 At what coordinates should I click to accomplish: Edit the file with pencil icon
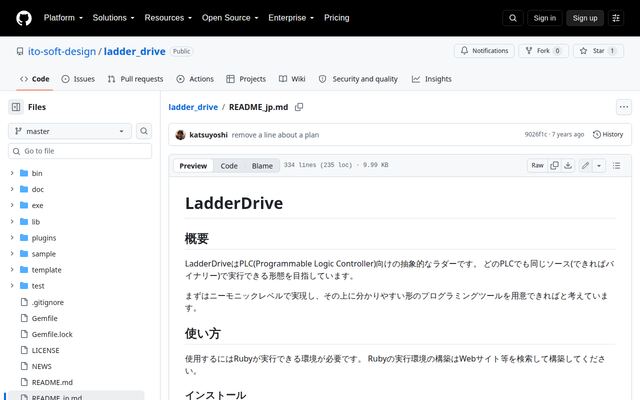585,165
